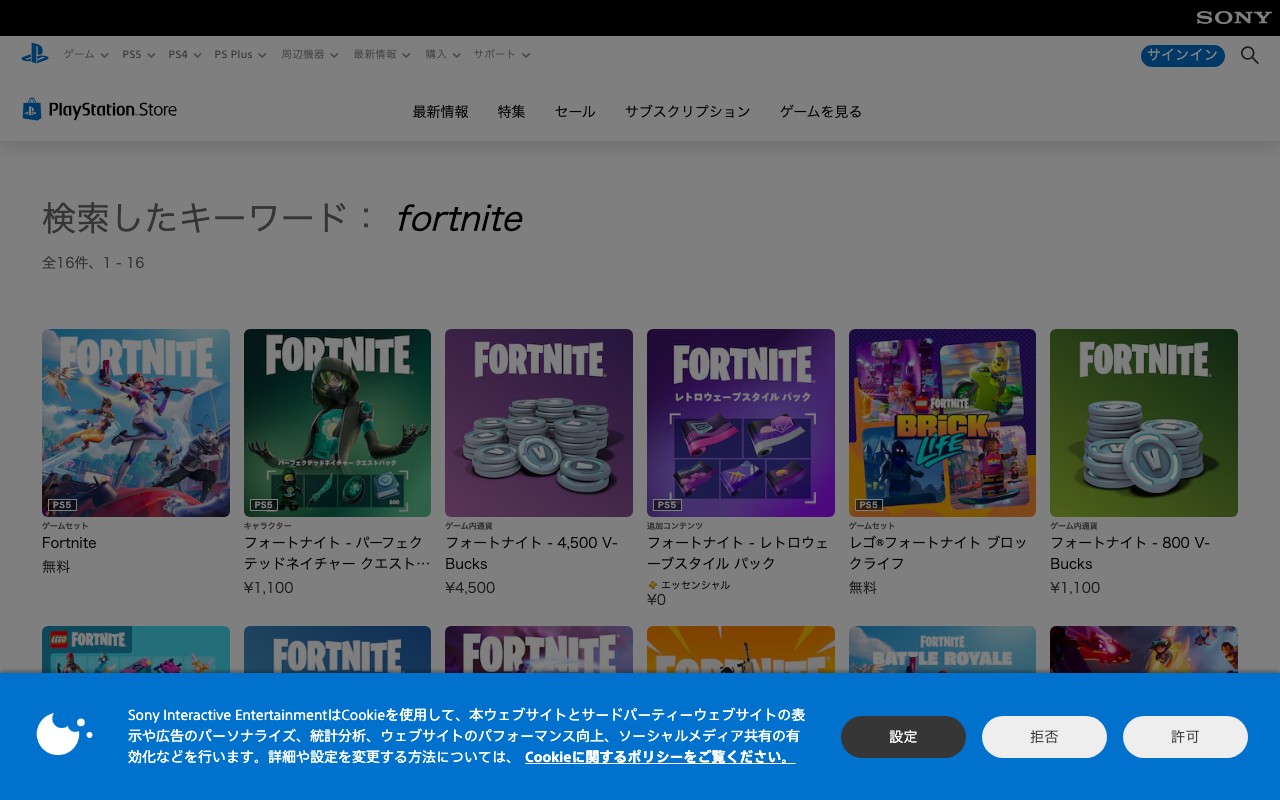Click the PlayStation logo icon

[35, 54]
